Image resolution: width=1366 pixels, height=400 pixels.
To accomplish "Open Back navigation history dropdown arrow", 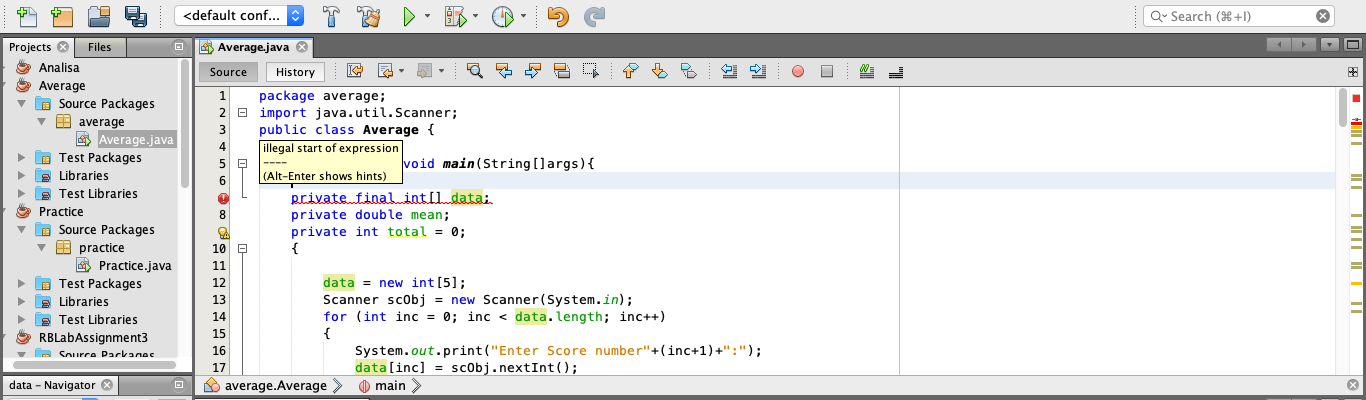I will [x=401, y=71].
